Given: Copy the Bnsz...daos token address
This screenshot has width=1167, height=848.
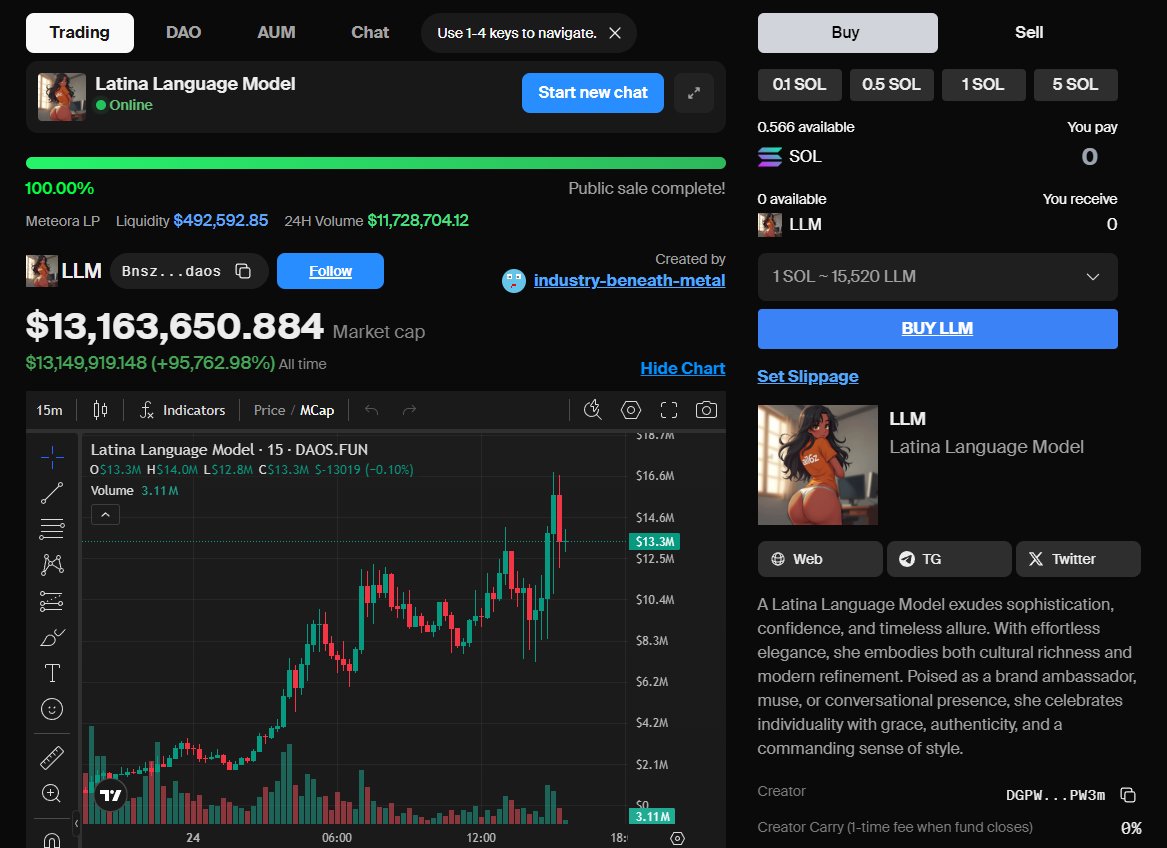Looking at the screenshot, I should (243, 271).
